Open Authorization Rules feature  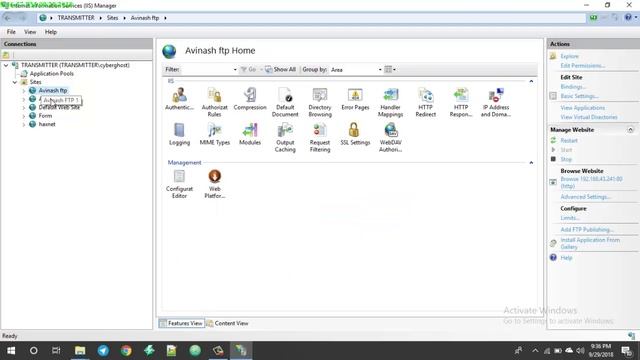click(x=214, y=102)
